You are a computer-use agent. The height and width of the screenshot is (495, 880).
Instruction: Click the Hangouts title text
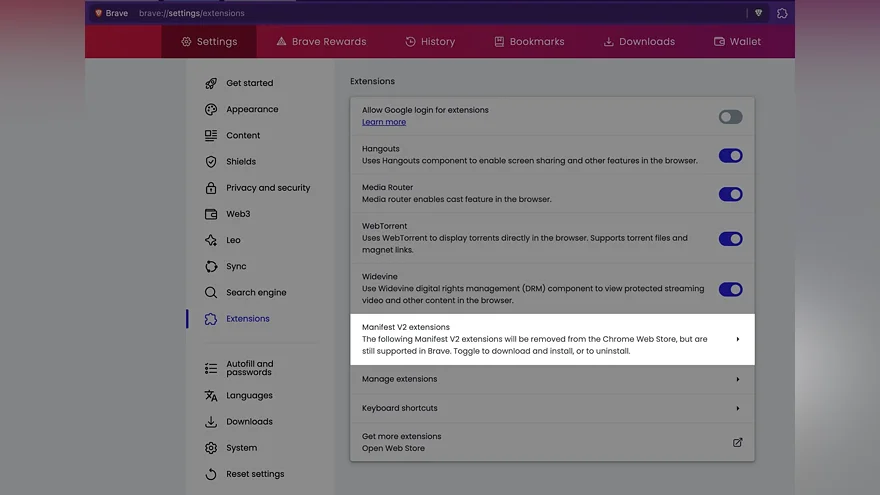[x=381, y=149]
